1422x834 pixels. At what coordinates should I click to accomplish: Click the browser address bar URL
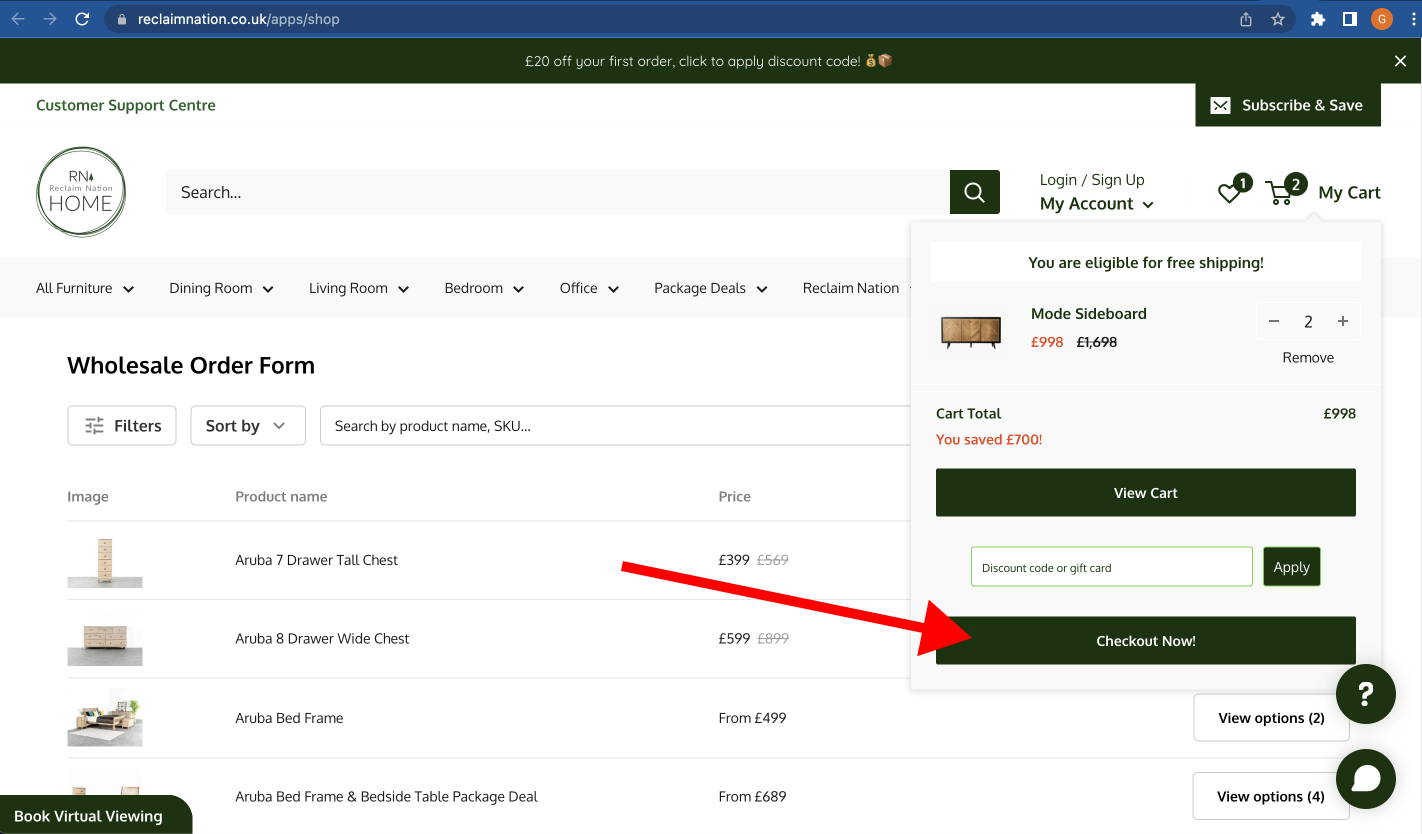[x=239, y=19]
